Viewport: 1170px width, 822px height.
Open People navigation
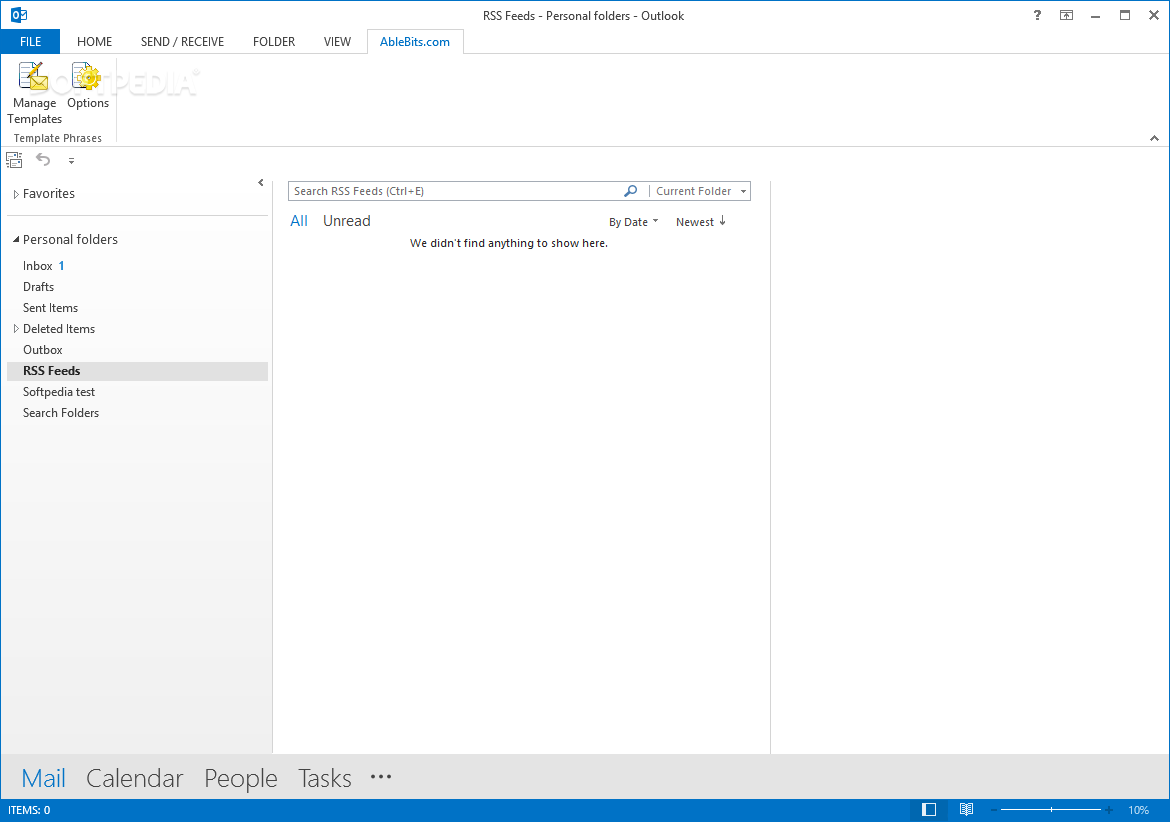[240, 778]
